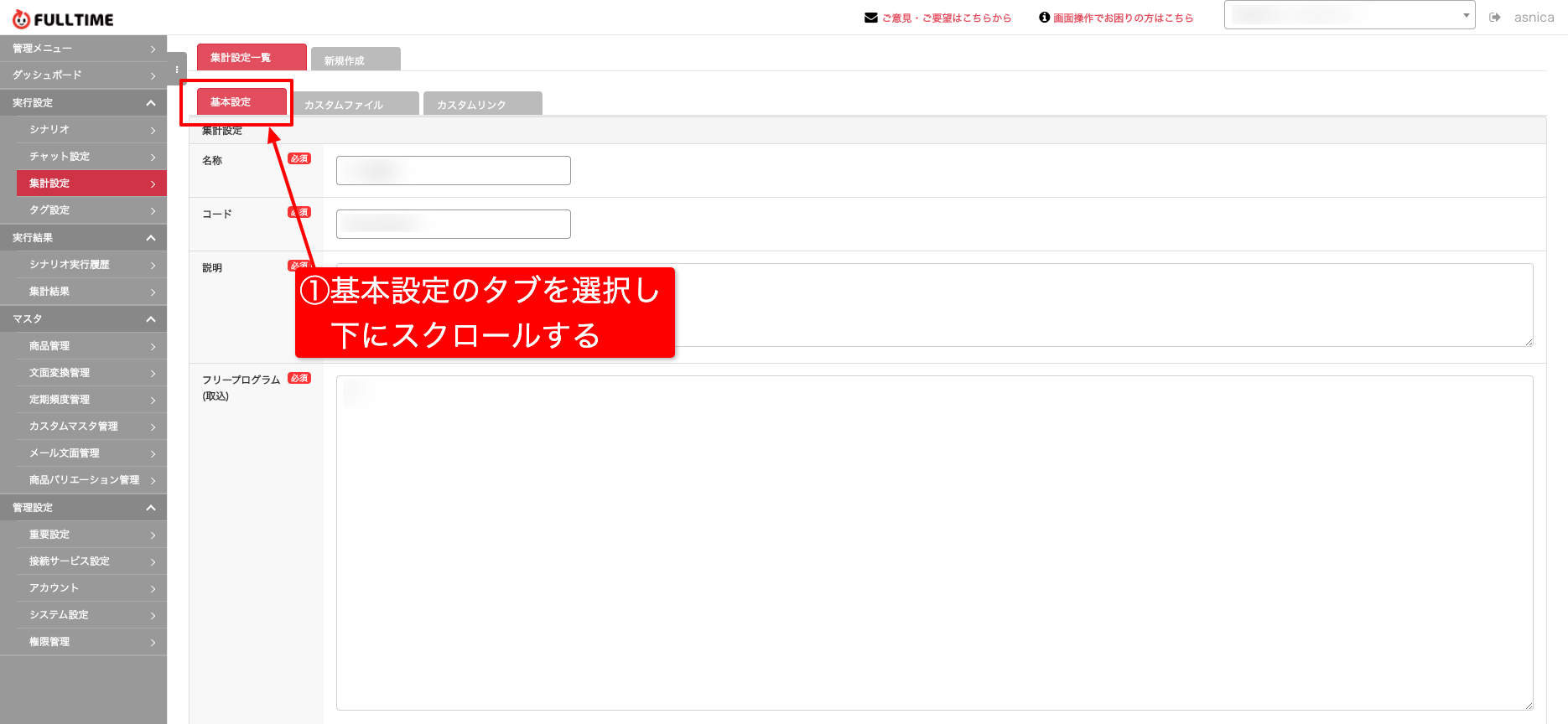1568x724 pixels.
Task: Click the 説明 text area
Action: tap(935, 305)
